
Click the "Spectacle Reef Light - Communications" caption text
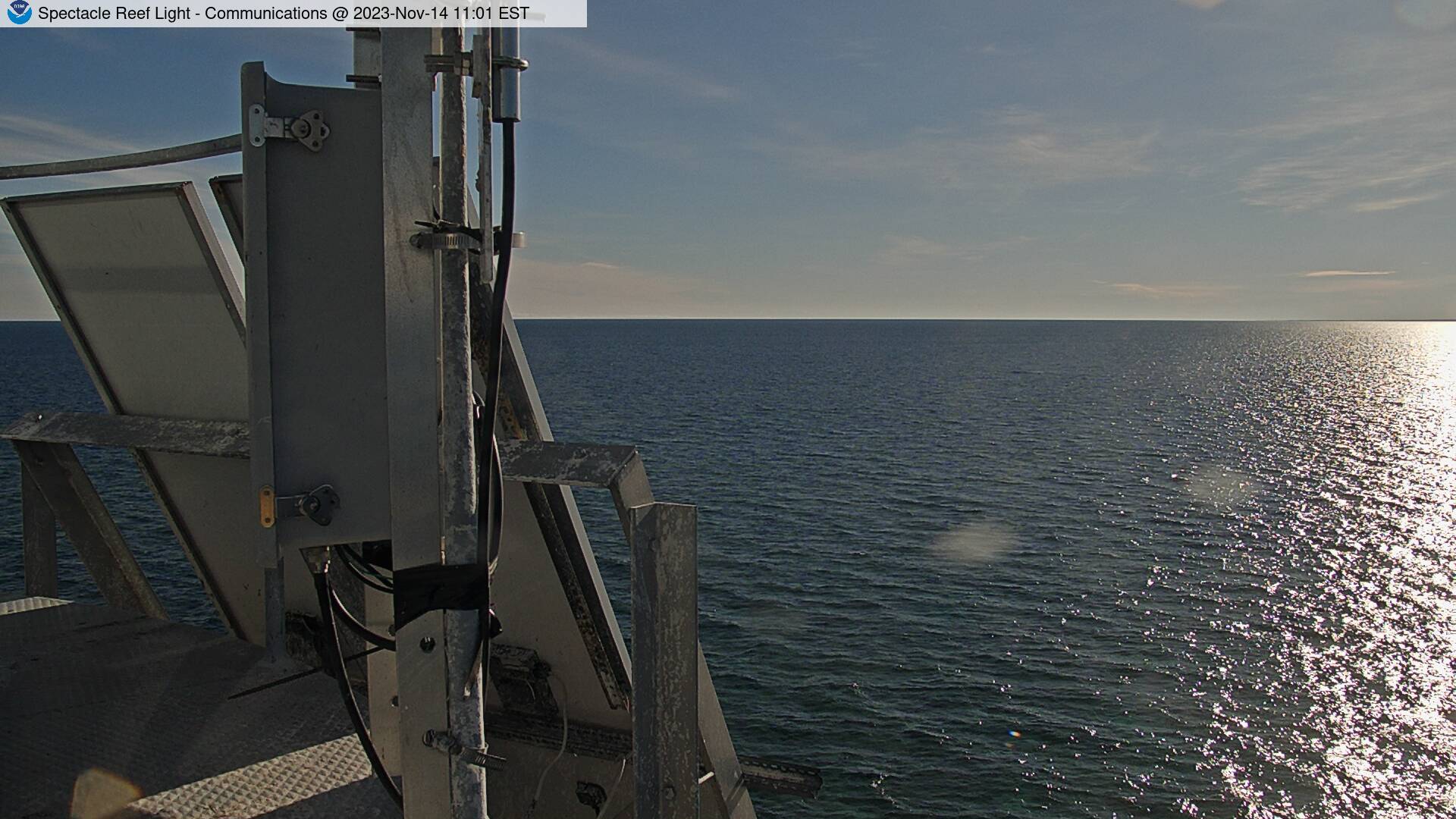click(x=183, y=14)
